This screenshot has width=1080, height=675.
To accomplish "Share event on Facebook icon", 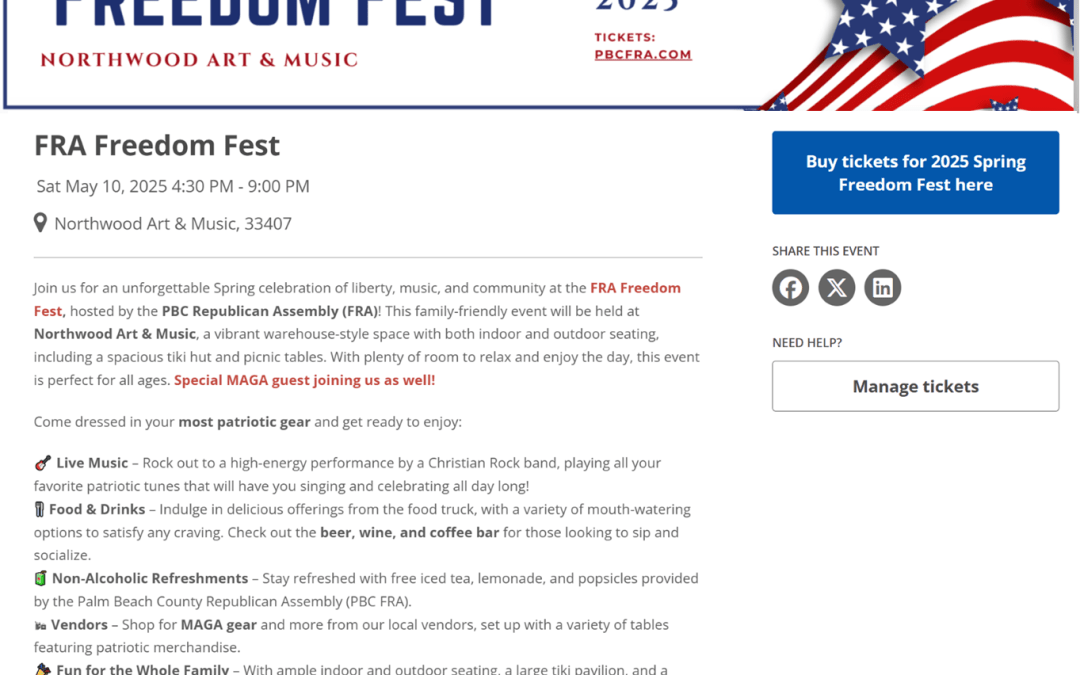I will tap(790, 287).
